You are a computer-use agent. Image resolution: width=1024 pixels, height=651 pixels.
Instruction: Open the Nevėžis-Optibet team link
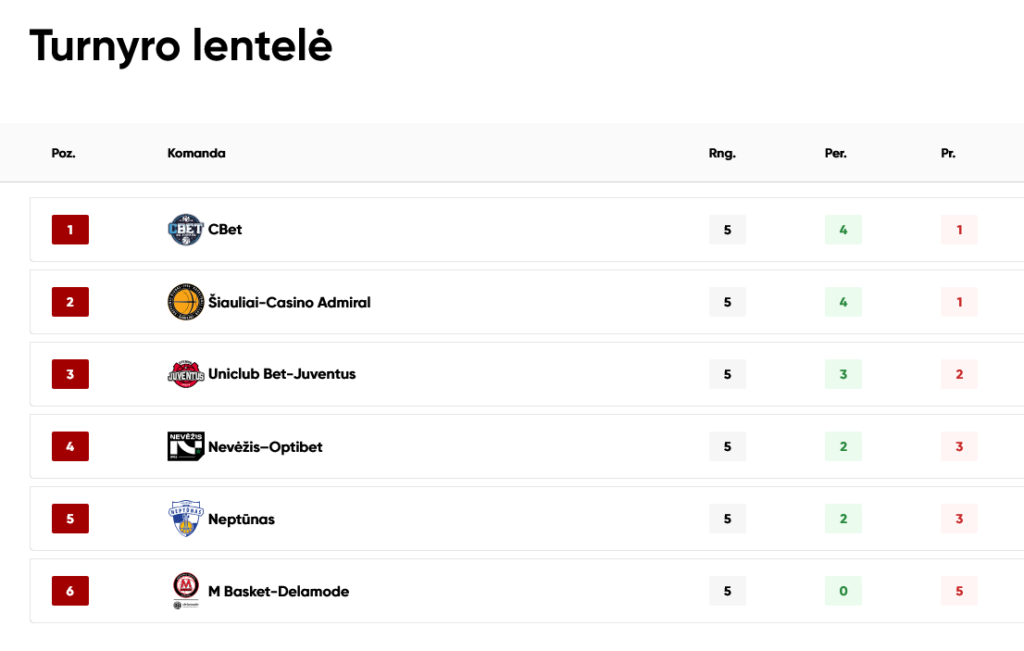pyautogui.click(x=265, y=447)
